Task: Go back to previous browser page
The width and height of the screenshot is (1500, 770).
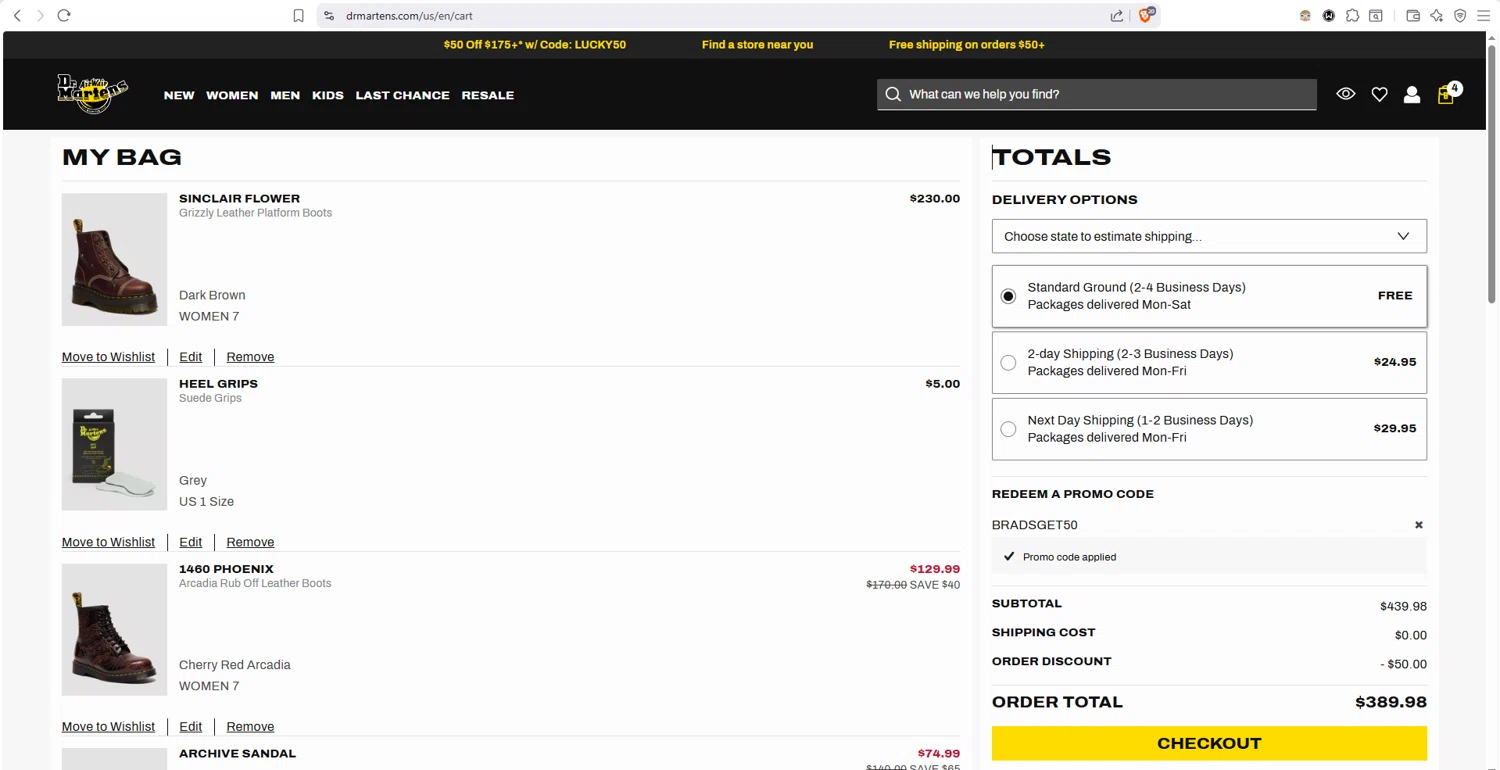Action: point(17,16)
